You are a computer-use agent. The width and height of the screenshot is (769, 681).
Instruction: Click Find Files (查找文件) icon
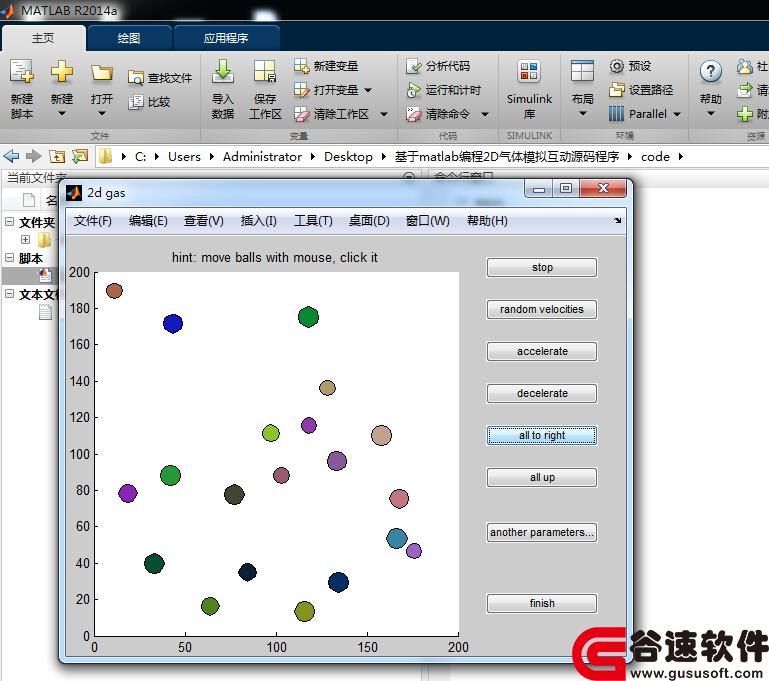[136, 77]
